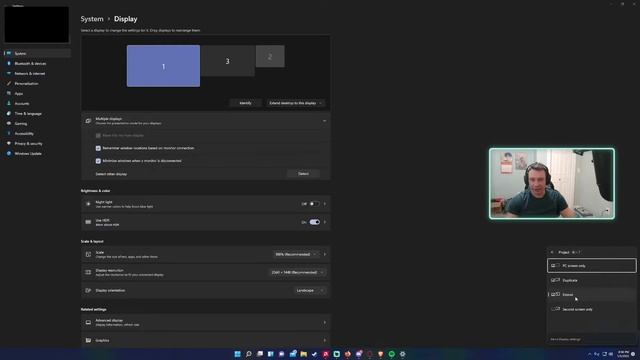Image resolution: width=640 pixels, height=360 pixels.
Task: Click the Use HDR icon
Action: (x=88, y=222)
